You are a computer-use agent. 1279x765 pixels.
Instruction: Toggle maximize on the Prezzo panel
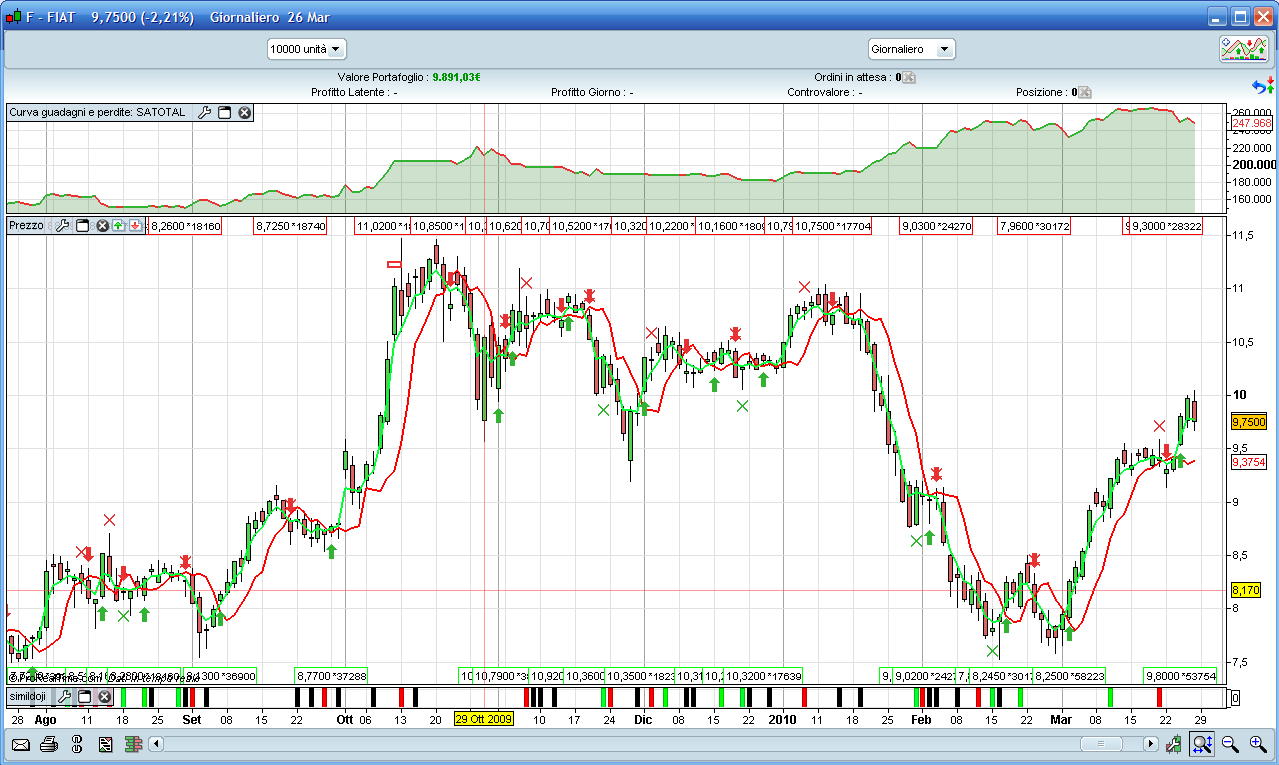pos(83,226)
